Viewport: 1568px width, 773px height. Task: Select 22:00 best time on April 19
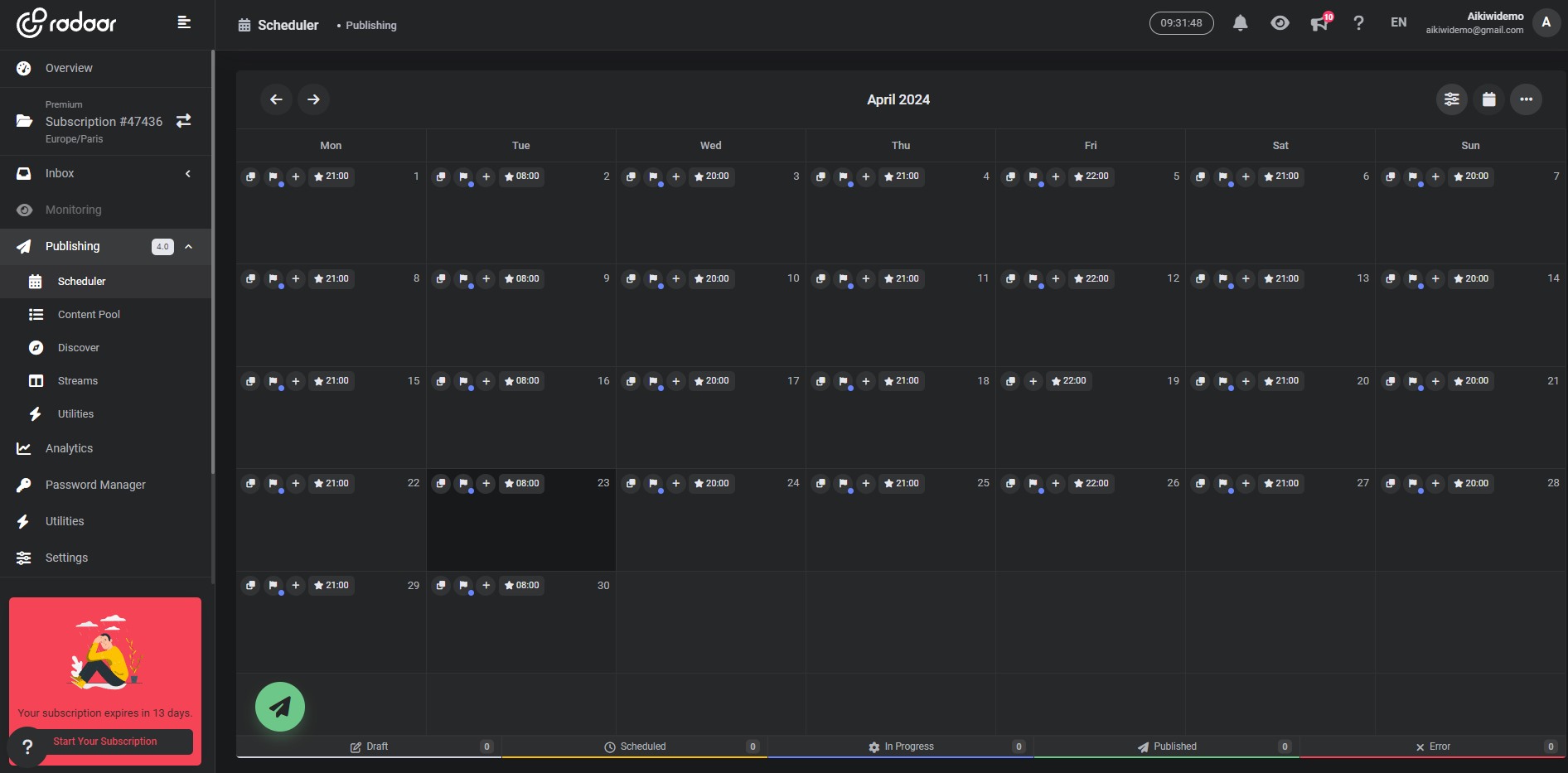tap(1069, 381)
